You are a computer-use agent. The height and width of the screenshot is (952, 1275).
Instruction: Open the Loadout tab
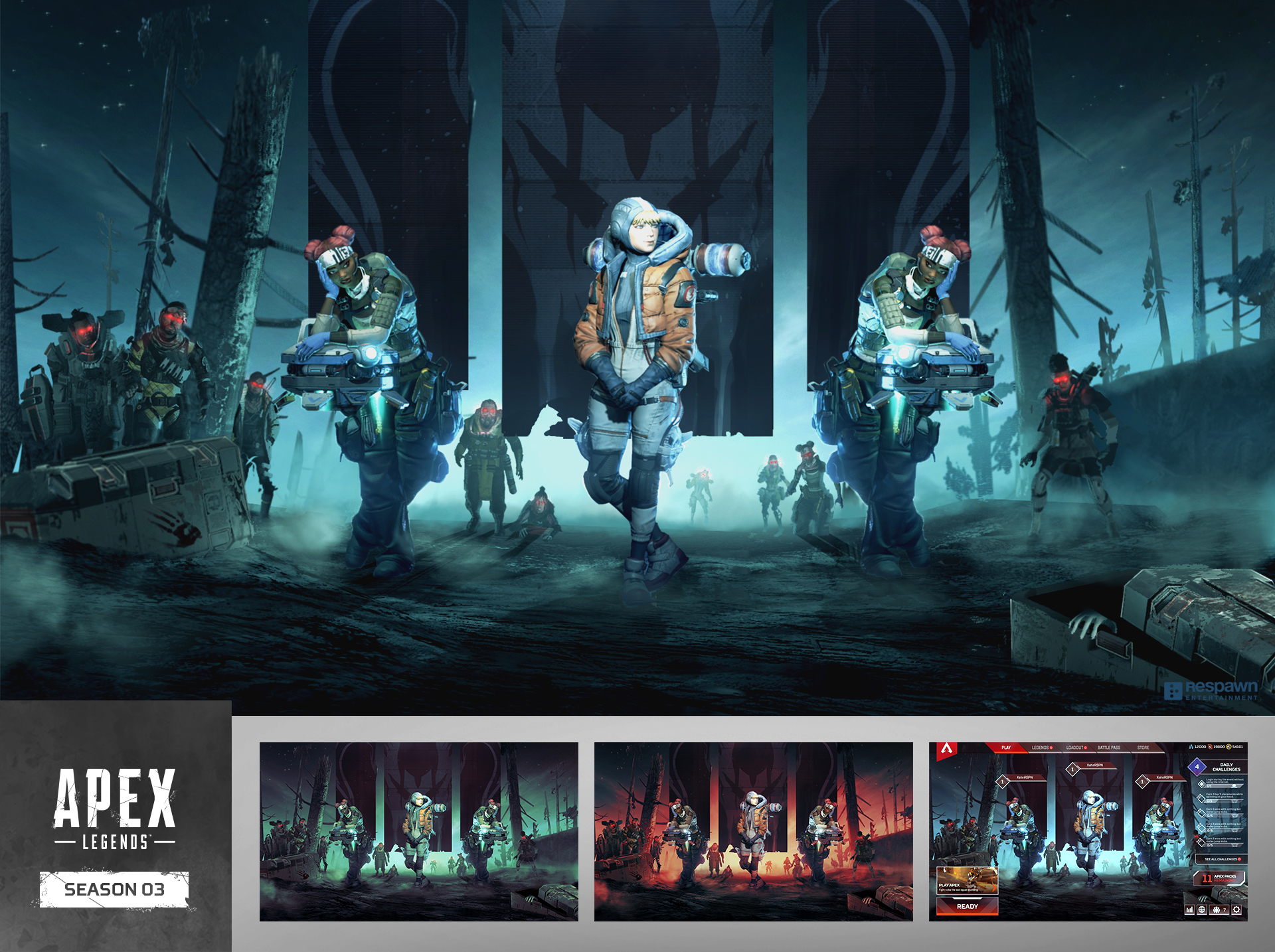click(1075, 748)
